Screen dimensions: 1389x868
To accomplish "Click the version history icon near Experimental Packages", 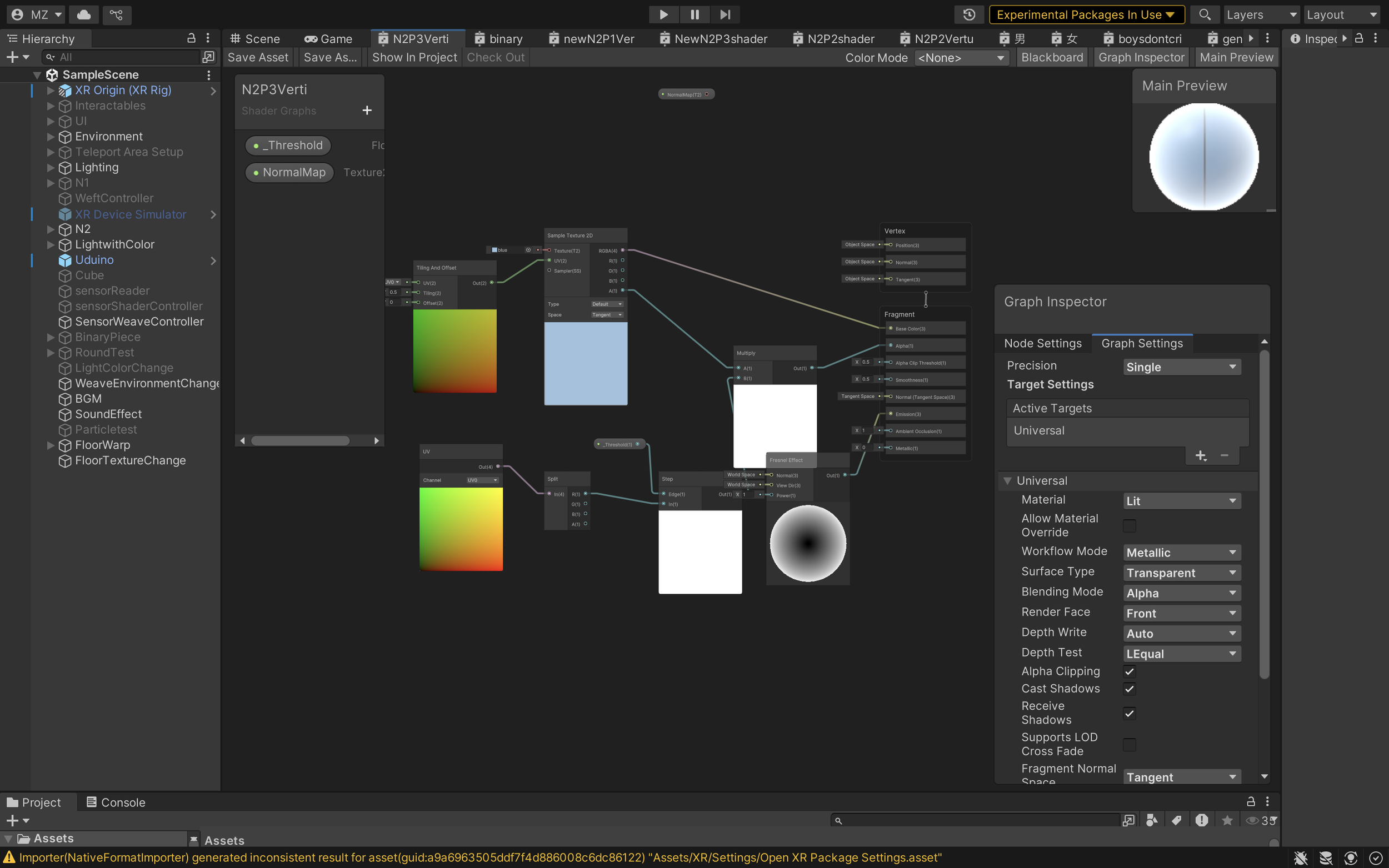I will coord(970,14).
